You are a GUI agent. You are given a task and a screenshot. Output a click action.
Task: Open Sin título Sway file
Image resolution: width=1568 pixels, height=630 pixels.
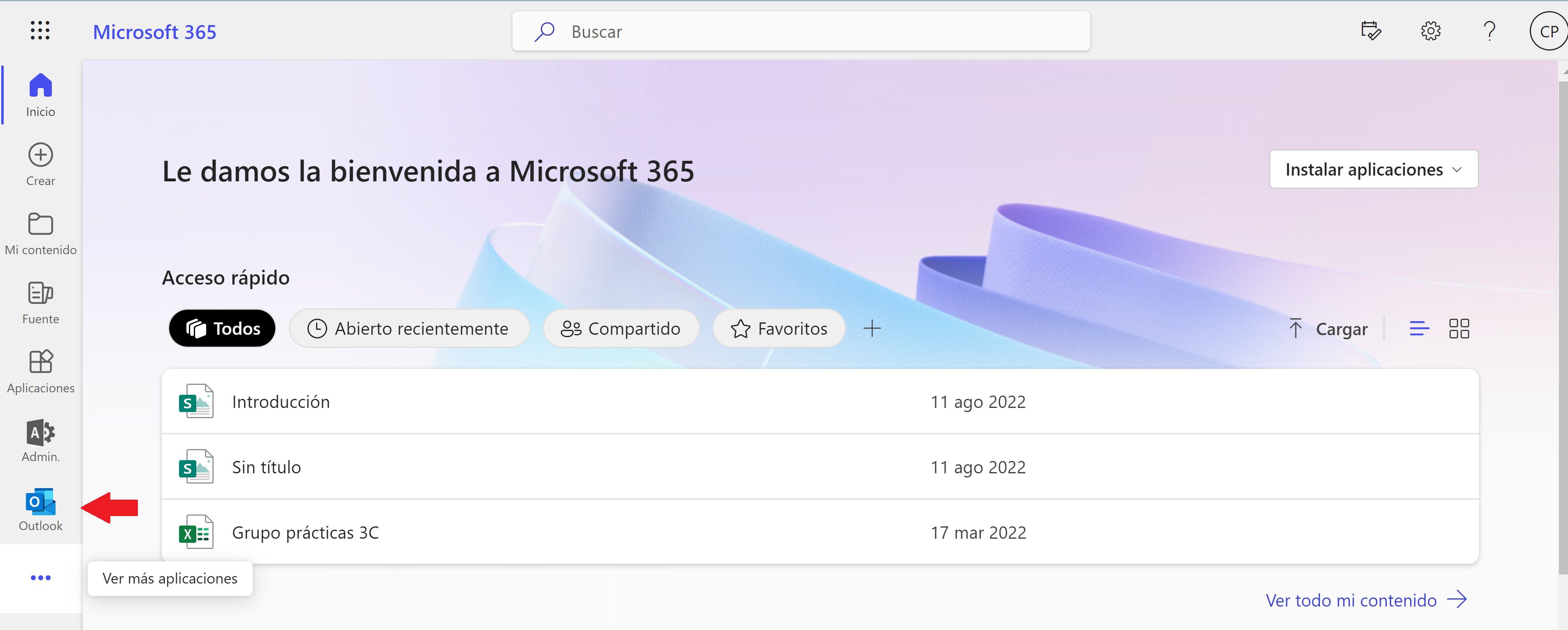point(820,466)
